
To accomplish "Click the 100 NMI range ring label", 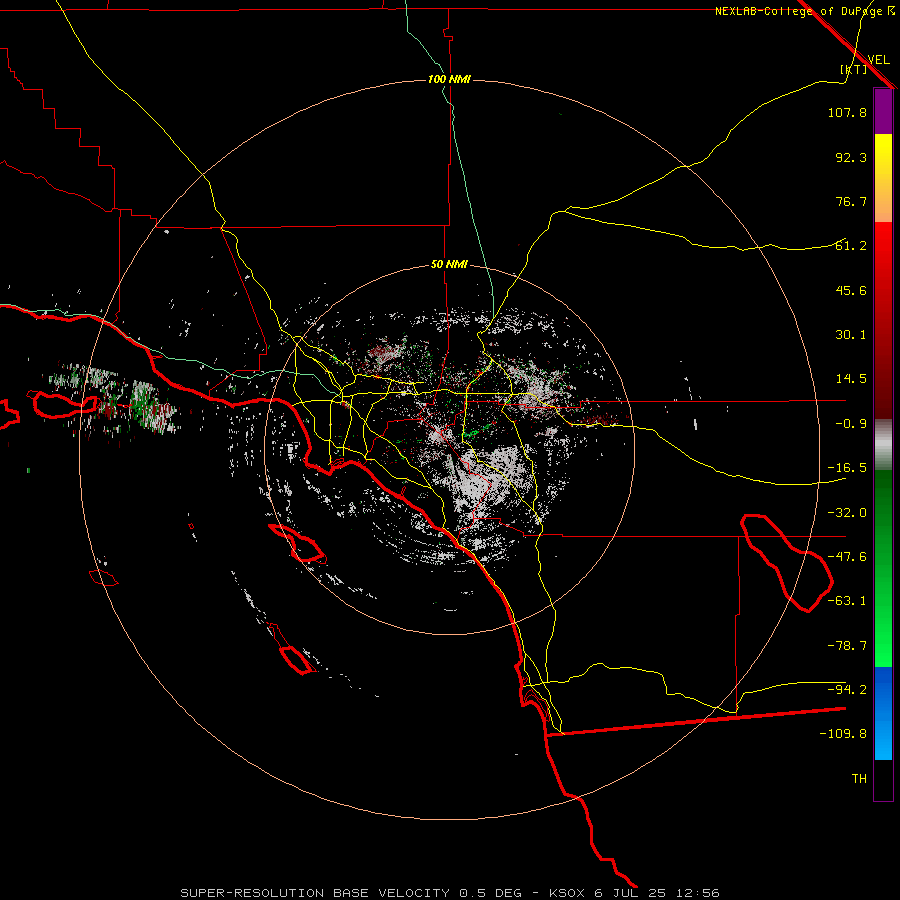I will 449,79.
